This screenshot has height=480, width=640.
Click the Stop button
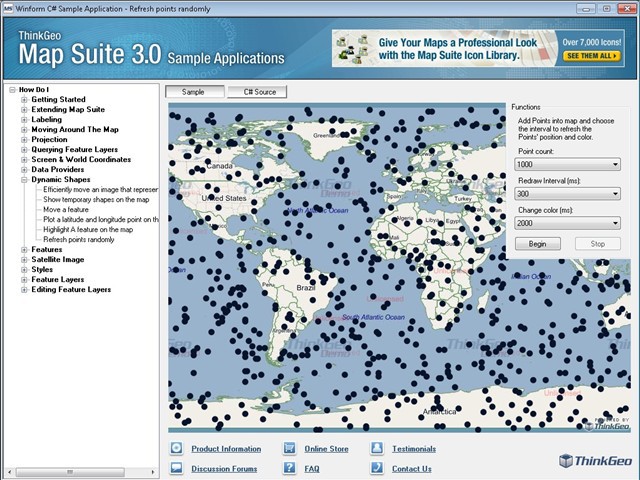click(x=598, y=244)
